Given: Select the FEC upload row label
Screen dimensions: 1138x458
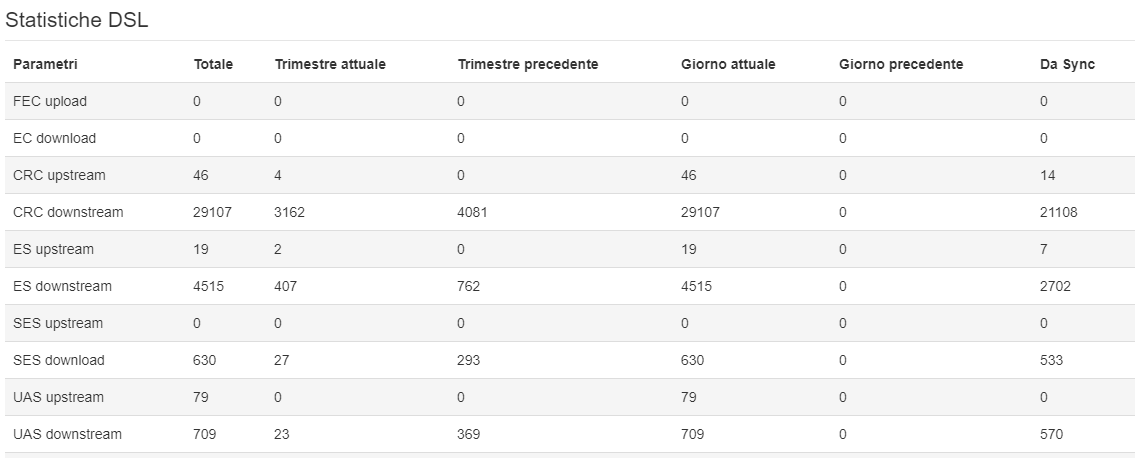Looking at the screenshot, I should (50, 102).
